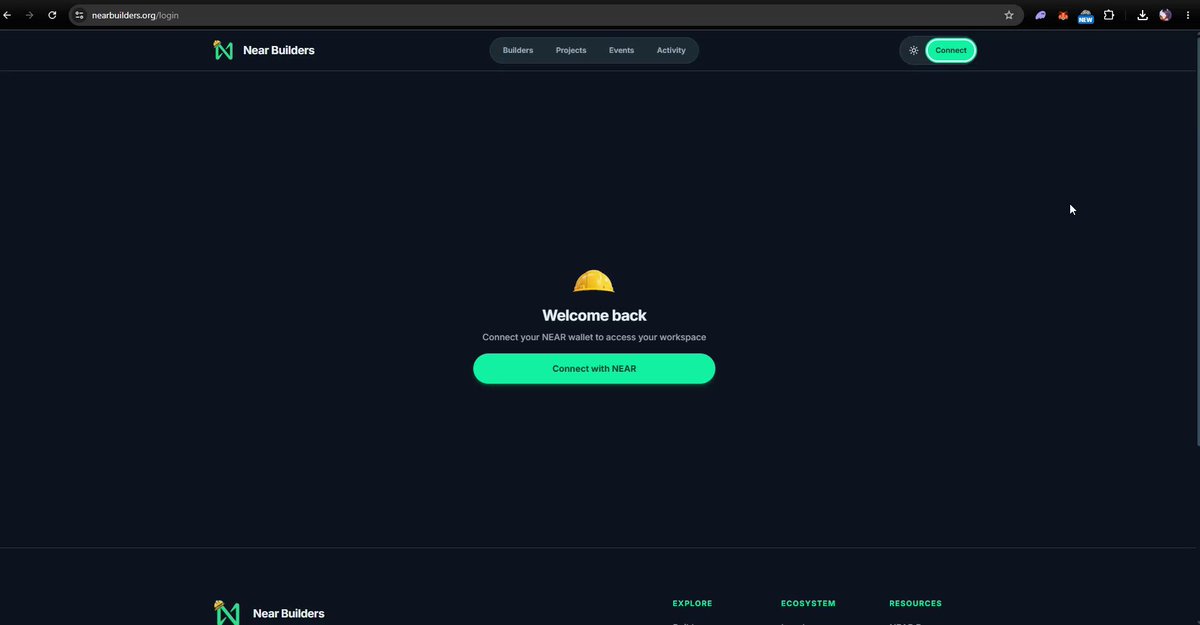This screenshot has width=1200, height=625.
Task: Open the purple ghost extension icon
Action: (1041, 15)
